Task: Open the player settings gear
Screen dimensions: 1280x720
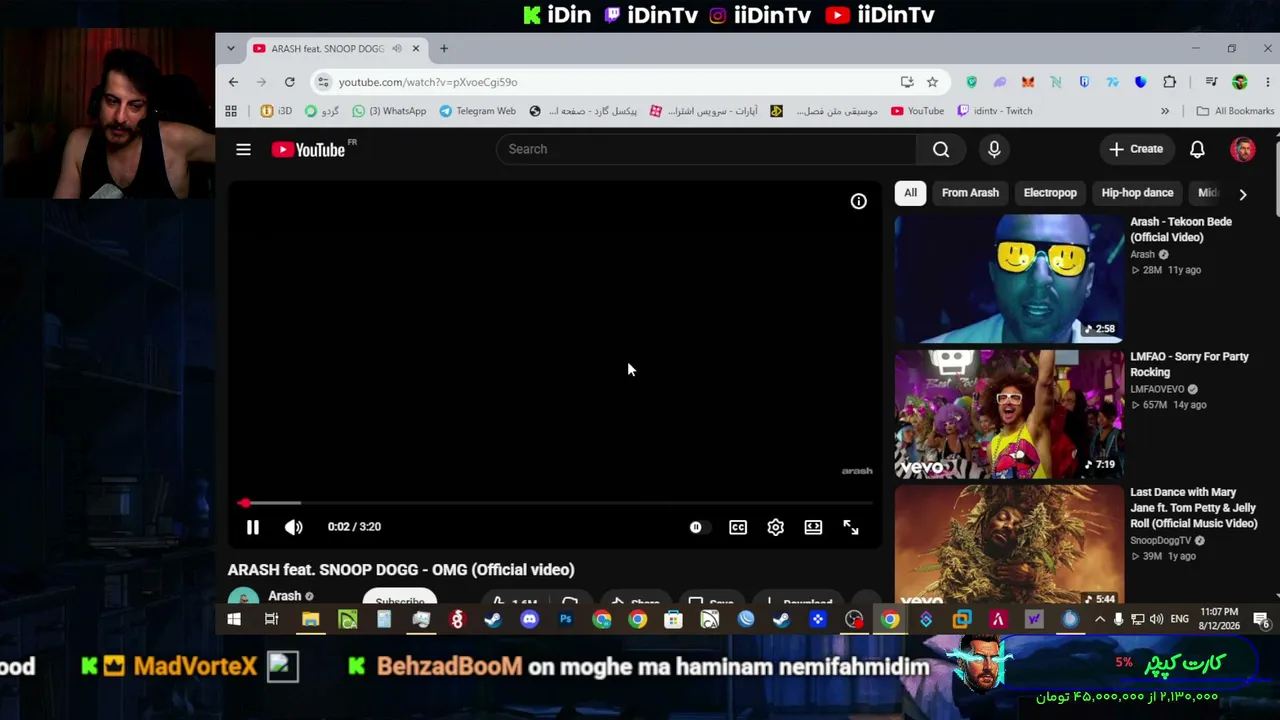Action: coord(776,527)
